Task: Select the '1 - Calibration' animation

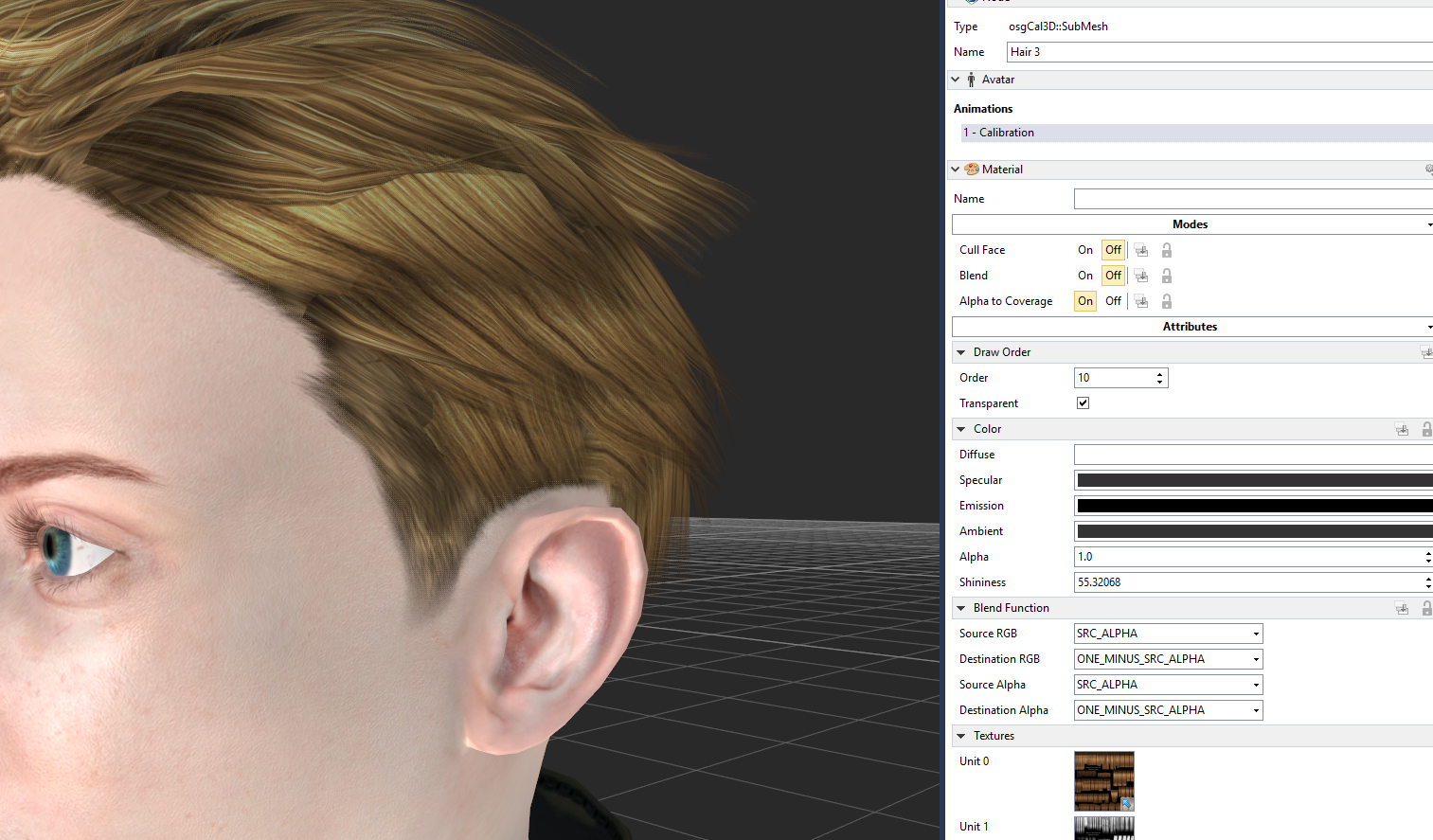Action: tap(1196, 133)
